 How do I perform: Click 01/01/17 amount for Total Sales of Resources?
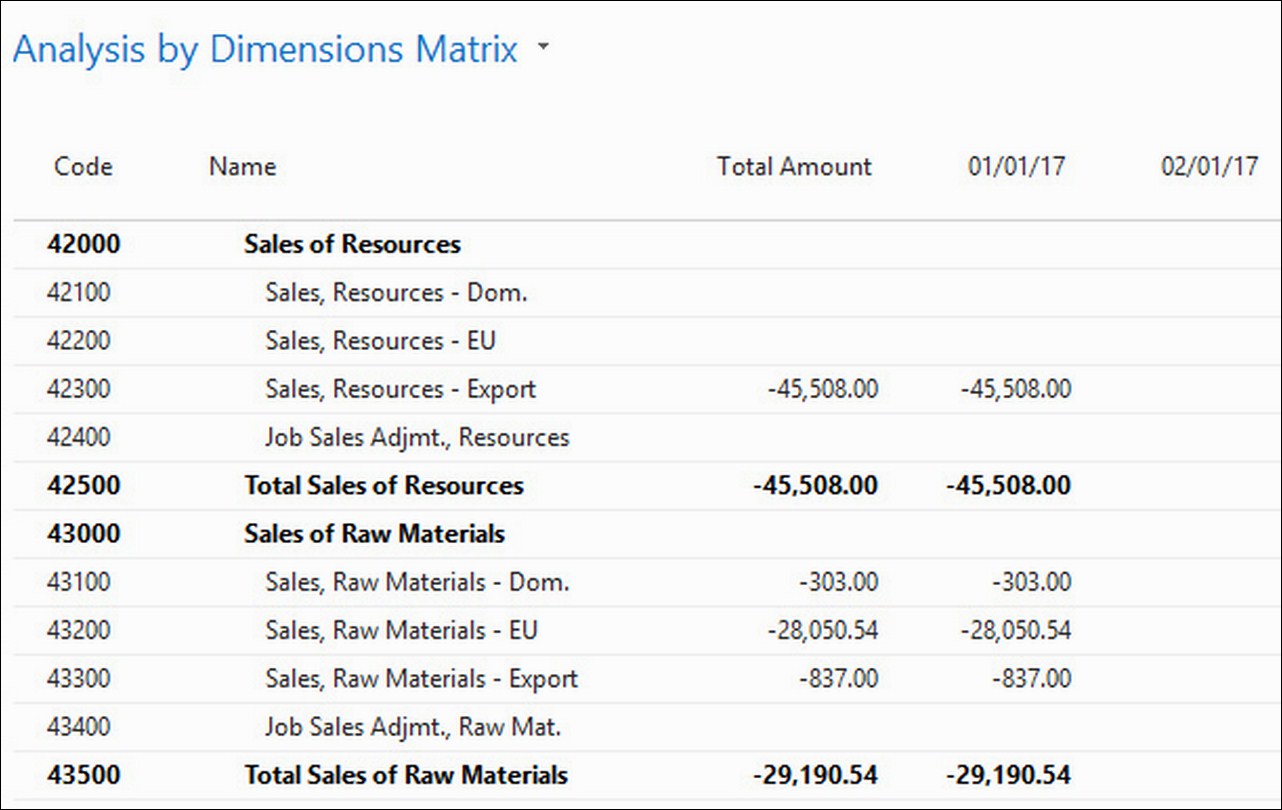pos(1008,485)
